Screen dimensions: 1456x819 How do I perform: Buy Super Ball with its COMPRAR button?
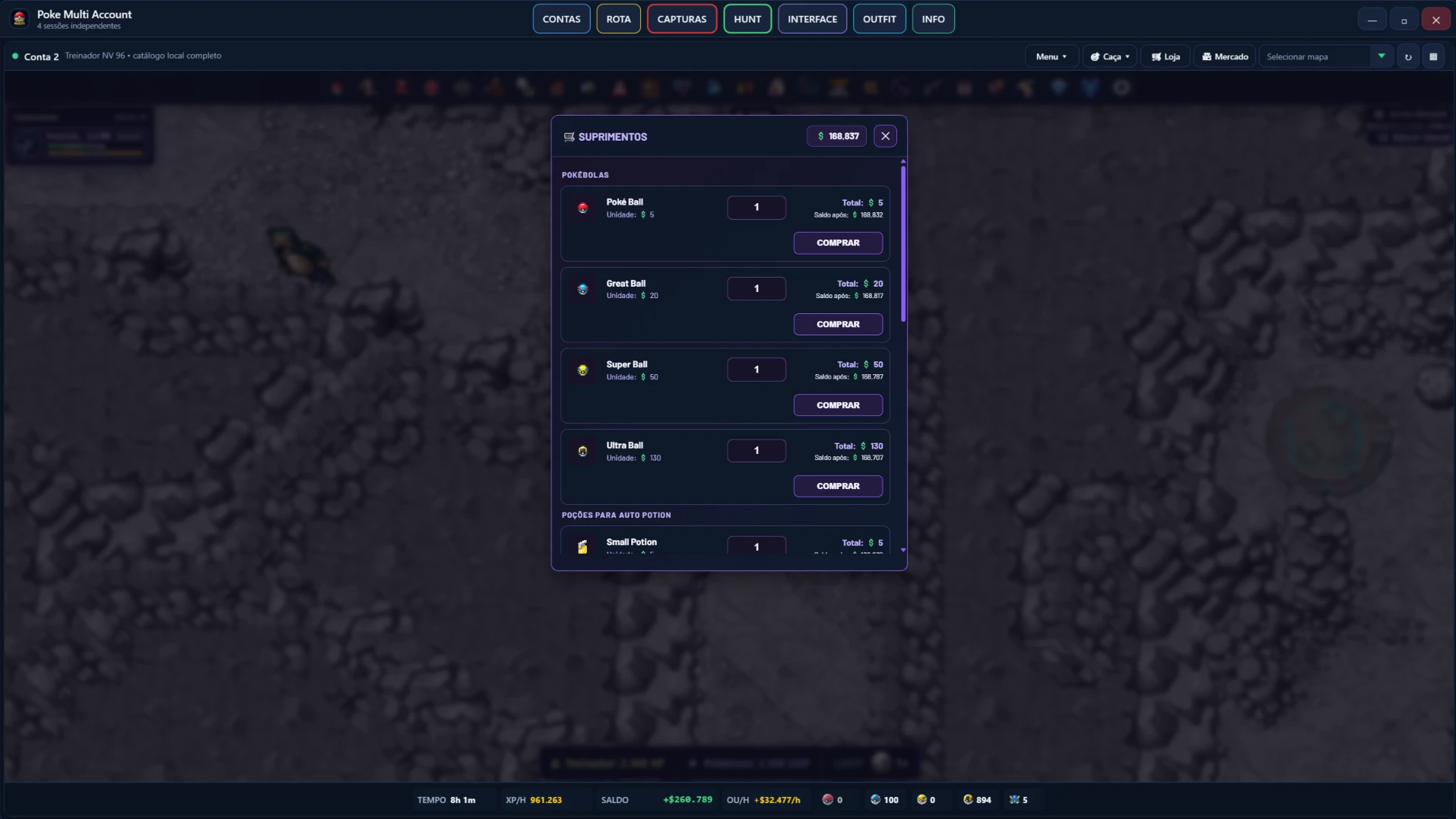(838, 405)
